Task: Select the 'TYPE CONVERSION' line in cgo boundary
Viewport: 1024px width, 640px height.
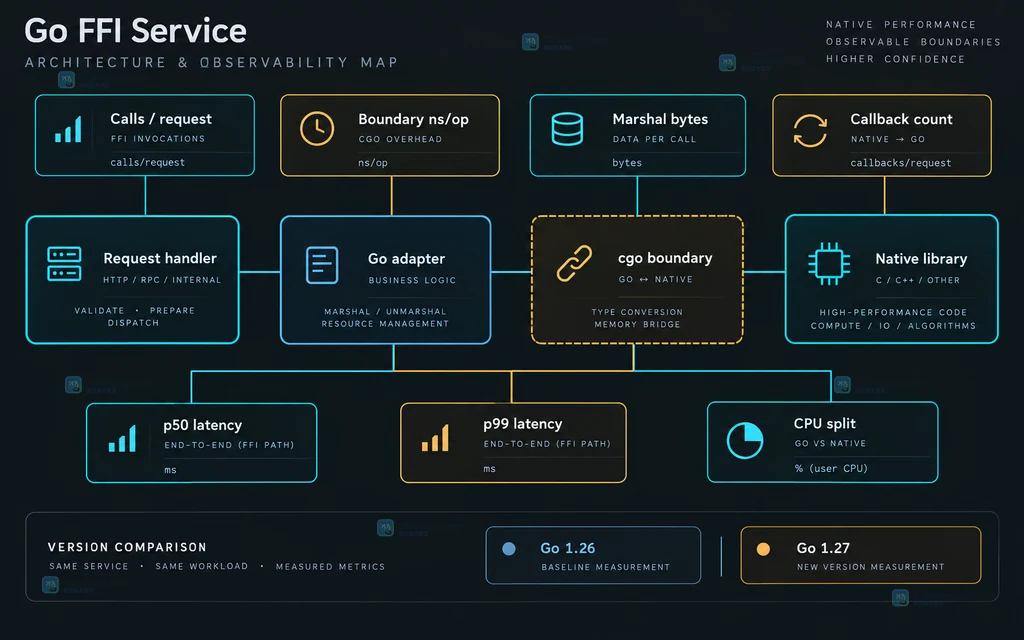Action: tap(637, 312)
